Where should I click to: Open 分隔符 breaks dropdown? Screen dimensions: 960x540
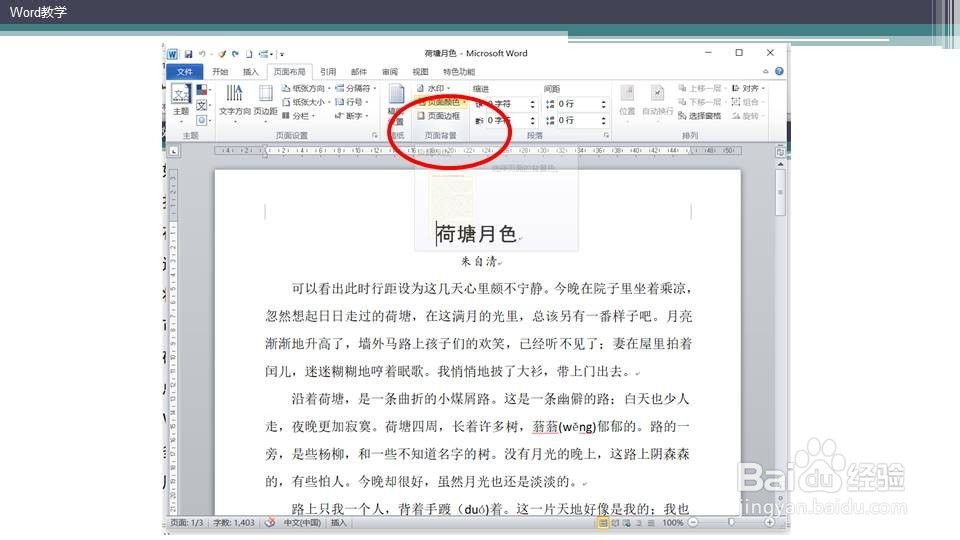coord(355,89)
